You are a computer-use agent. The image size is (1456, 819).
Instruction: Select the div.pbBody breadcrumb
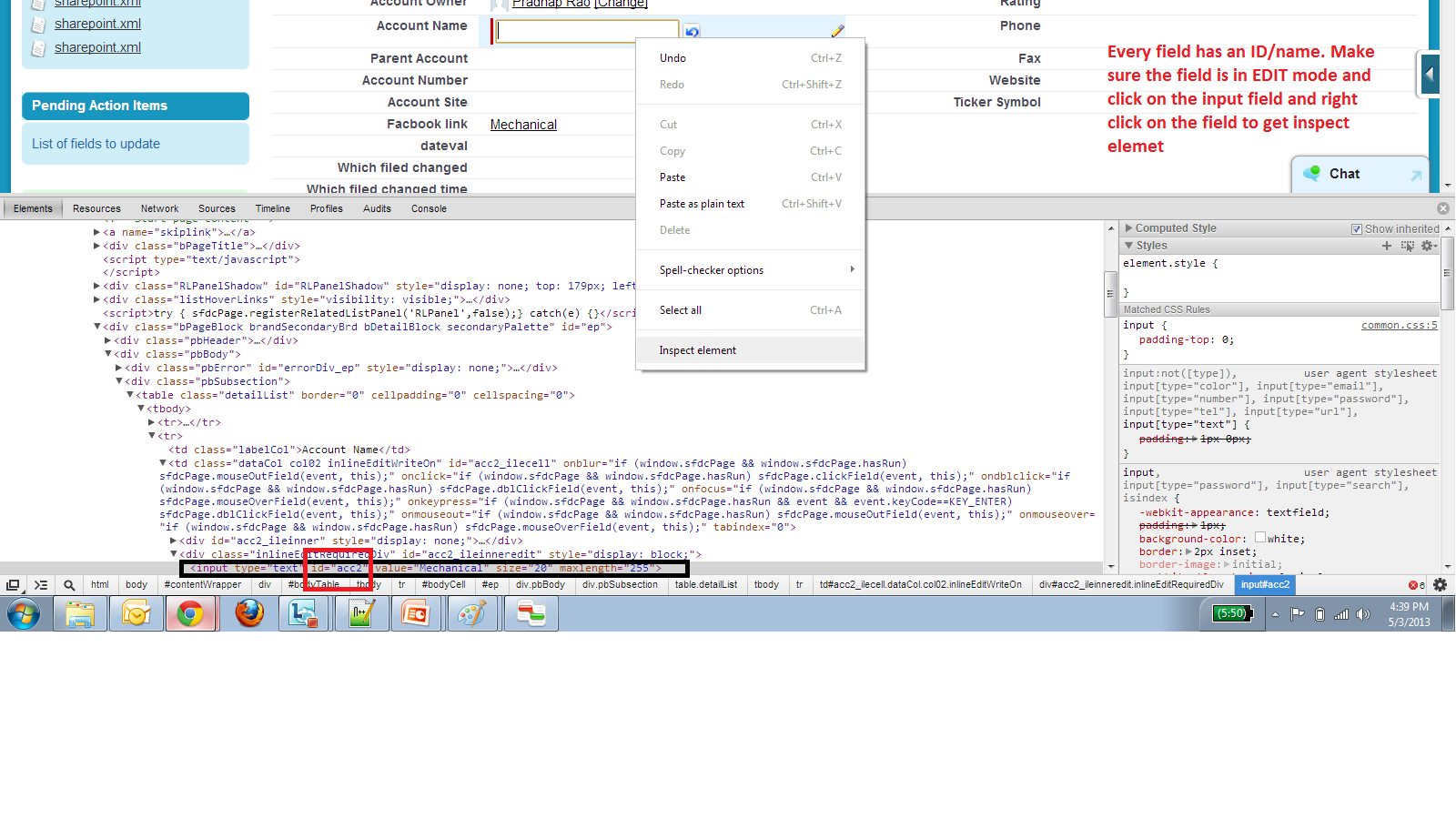tap(541, 585)
